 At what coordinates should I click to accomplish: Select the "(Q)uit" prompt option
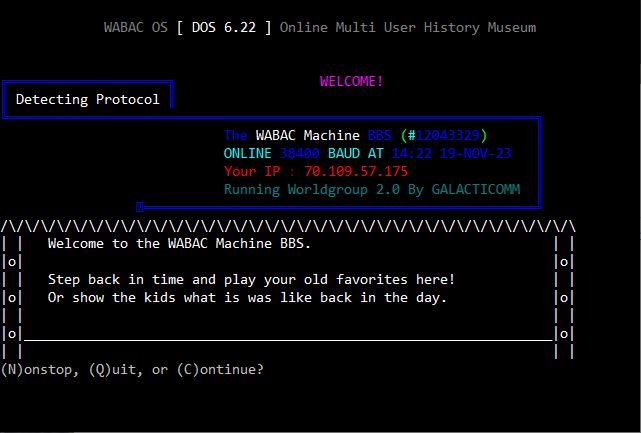coord(116,370)
